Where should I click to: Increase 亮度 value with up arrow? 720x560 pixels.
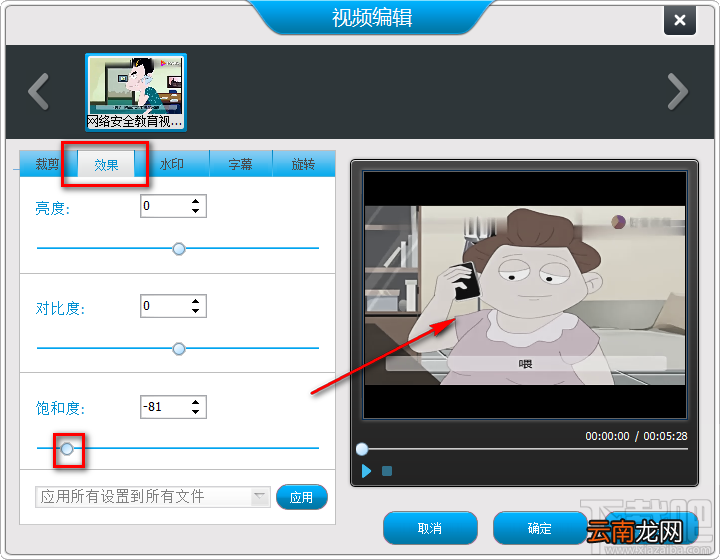point(196,201)
